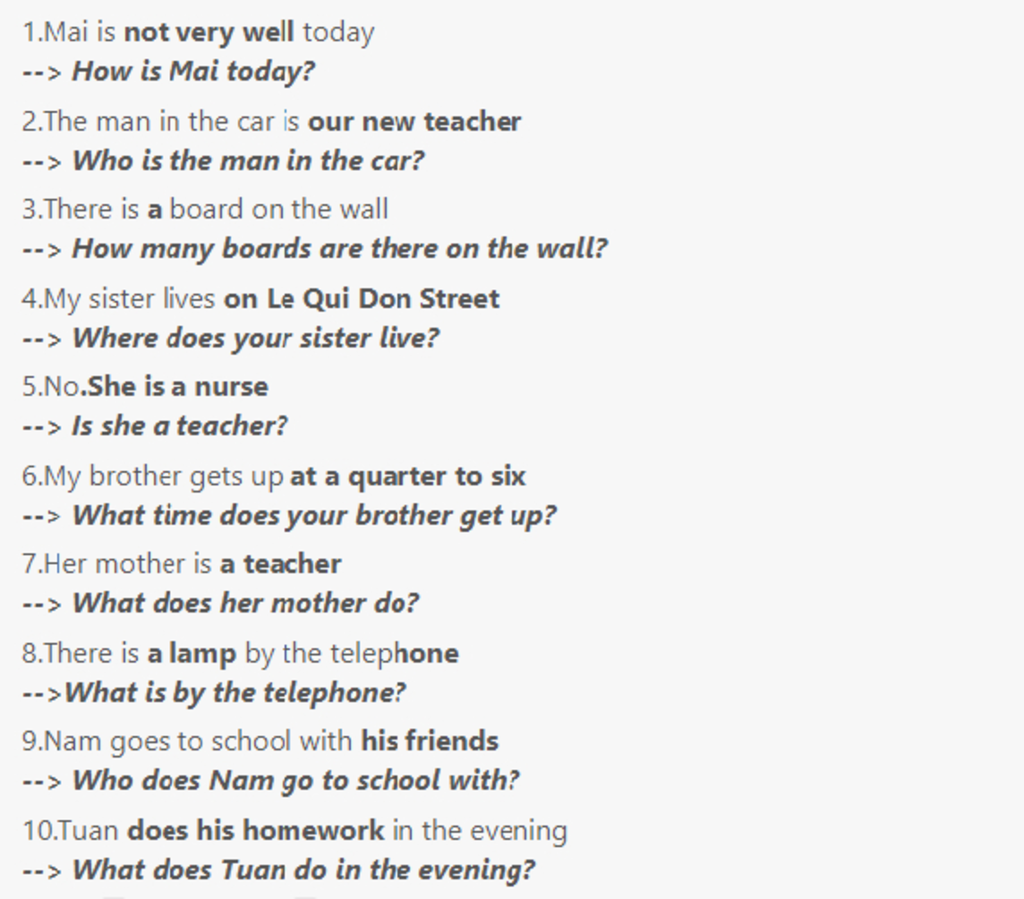1024x899 pixels.
Task: Click the line "No. She is a nurse"
Action: [145, 387]
